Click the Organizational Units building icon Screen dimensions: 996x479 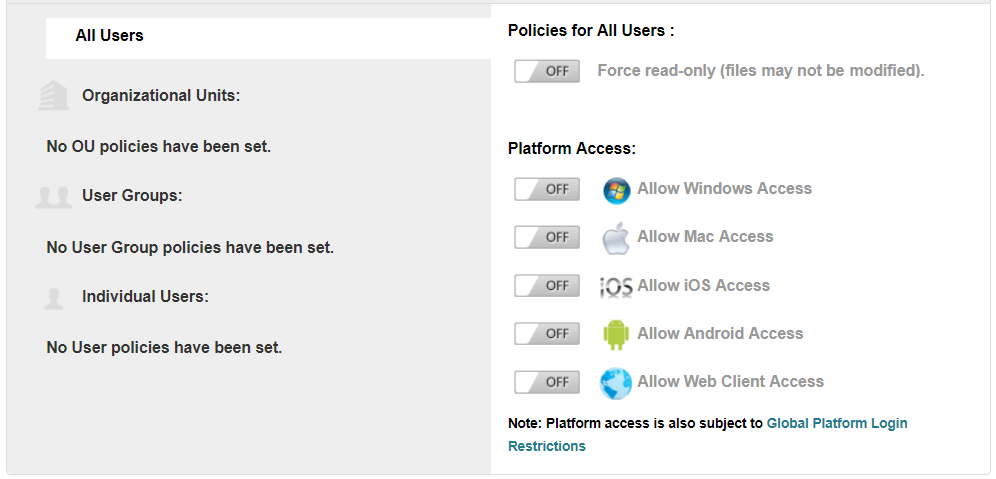click(x=53, y=96)
